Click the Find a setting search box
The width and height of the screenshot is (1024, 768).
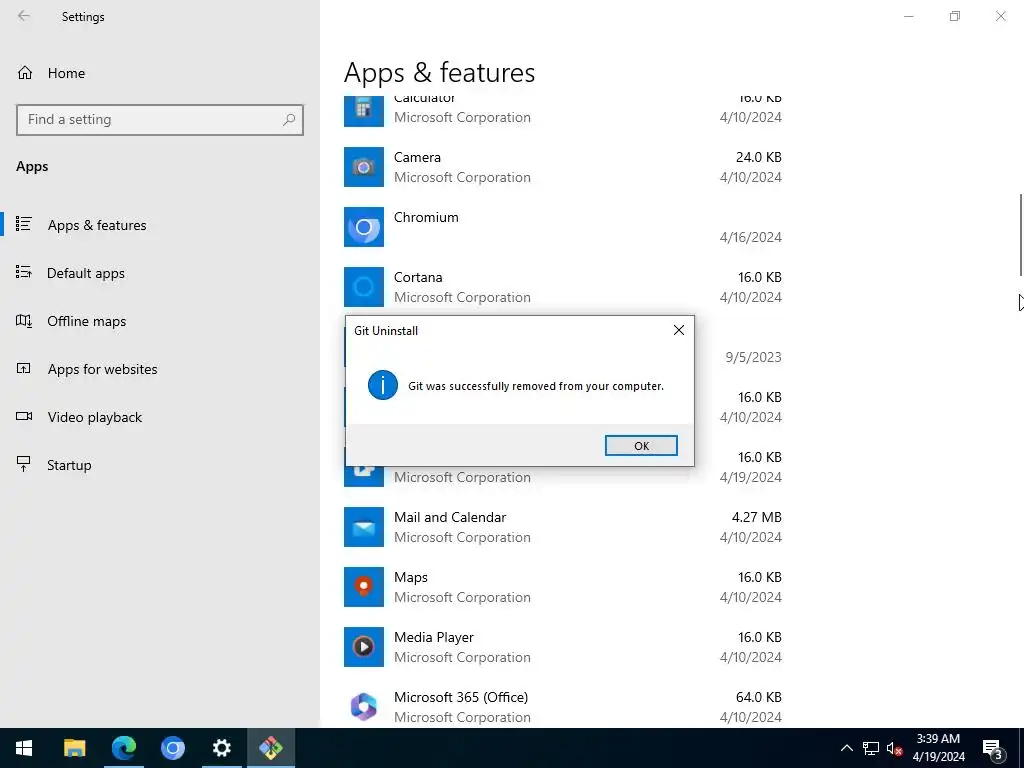(160, 120)
